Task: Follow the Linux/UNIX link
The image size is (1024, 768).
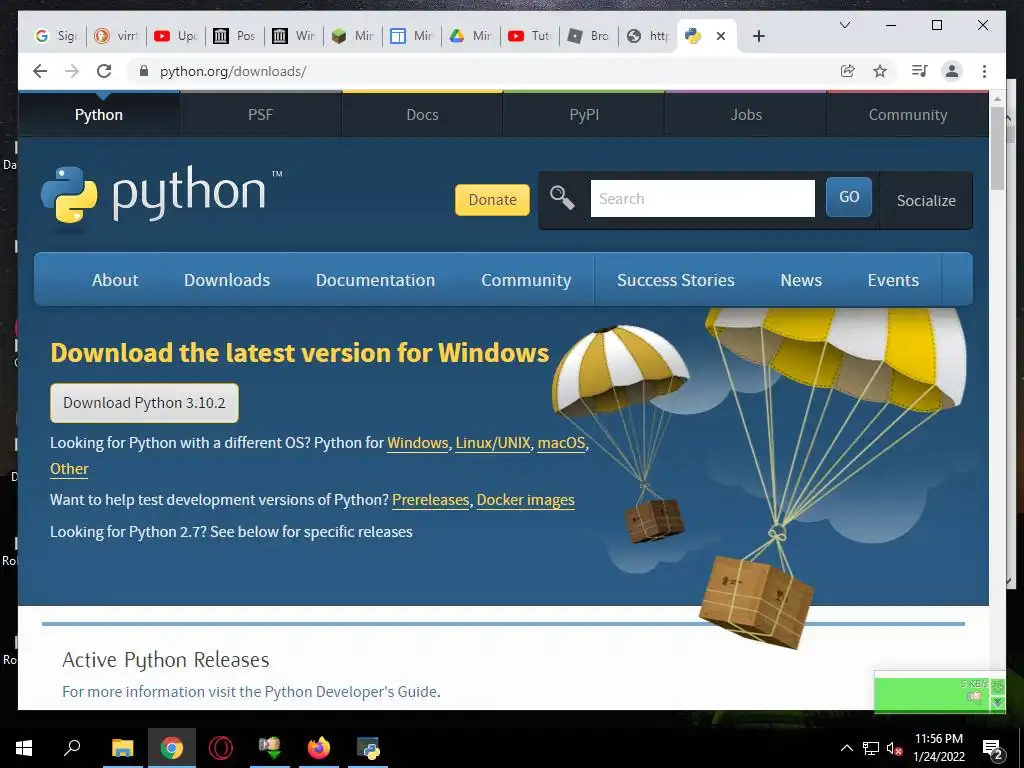Action: point(493,443)
